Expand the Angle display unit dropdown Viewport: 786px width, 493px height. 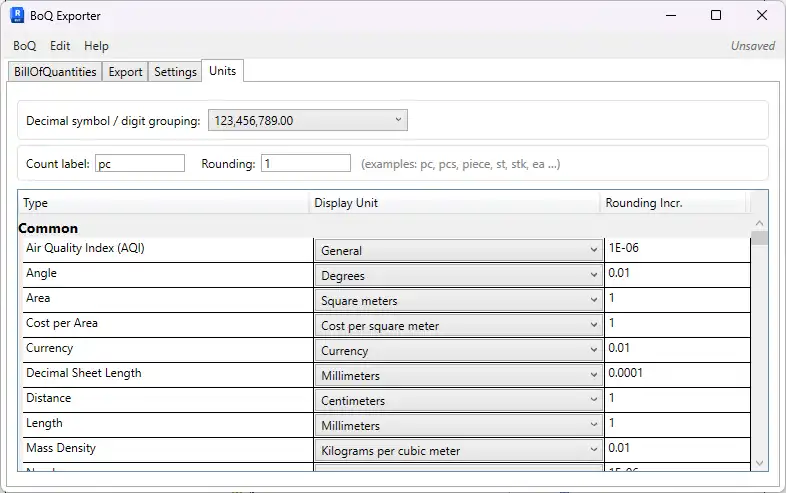[457, 275]
